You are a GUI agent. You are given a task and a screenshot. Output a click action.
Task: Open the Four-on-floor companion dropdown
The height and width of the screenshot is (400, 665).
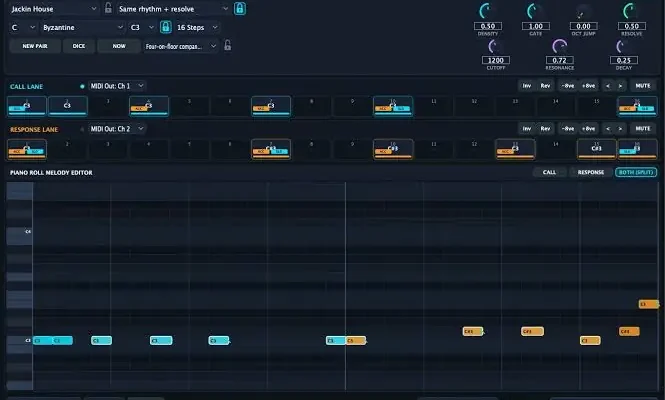181,46
